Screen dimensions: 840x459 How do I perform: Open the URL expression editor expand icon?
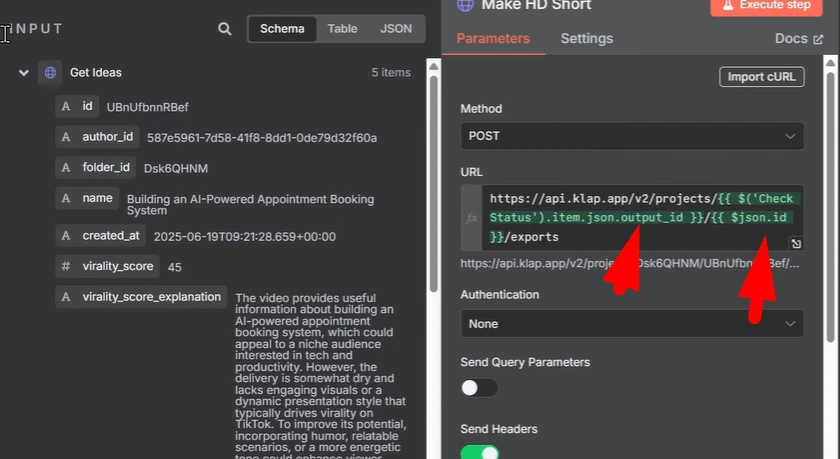(x=796, y=244)
